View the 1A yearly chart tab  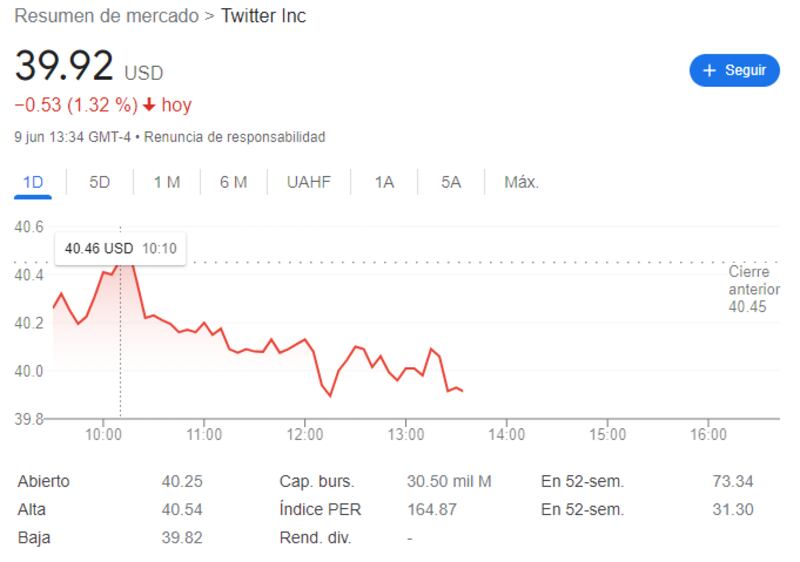(x=384, y=182)
